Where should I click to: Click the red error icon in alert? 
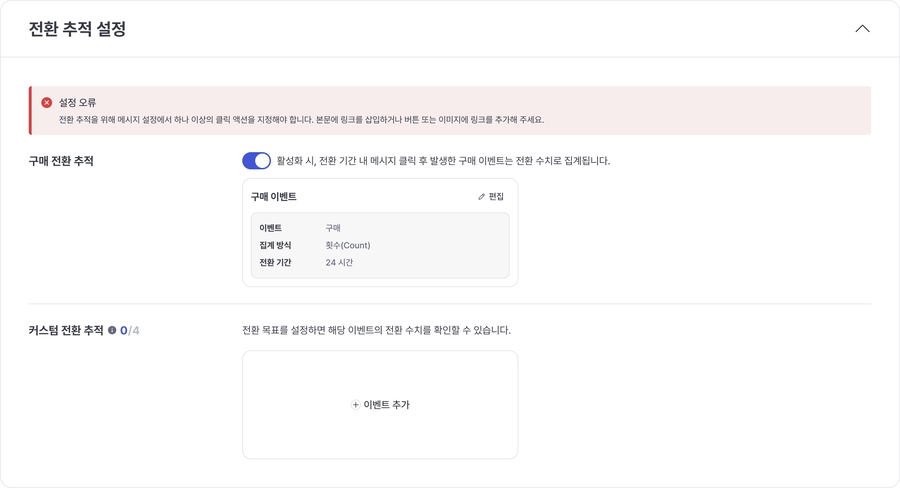[x=47, y=103]
